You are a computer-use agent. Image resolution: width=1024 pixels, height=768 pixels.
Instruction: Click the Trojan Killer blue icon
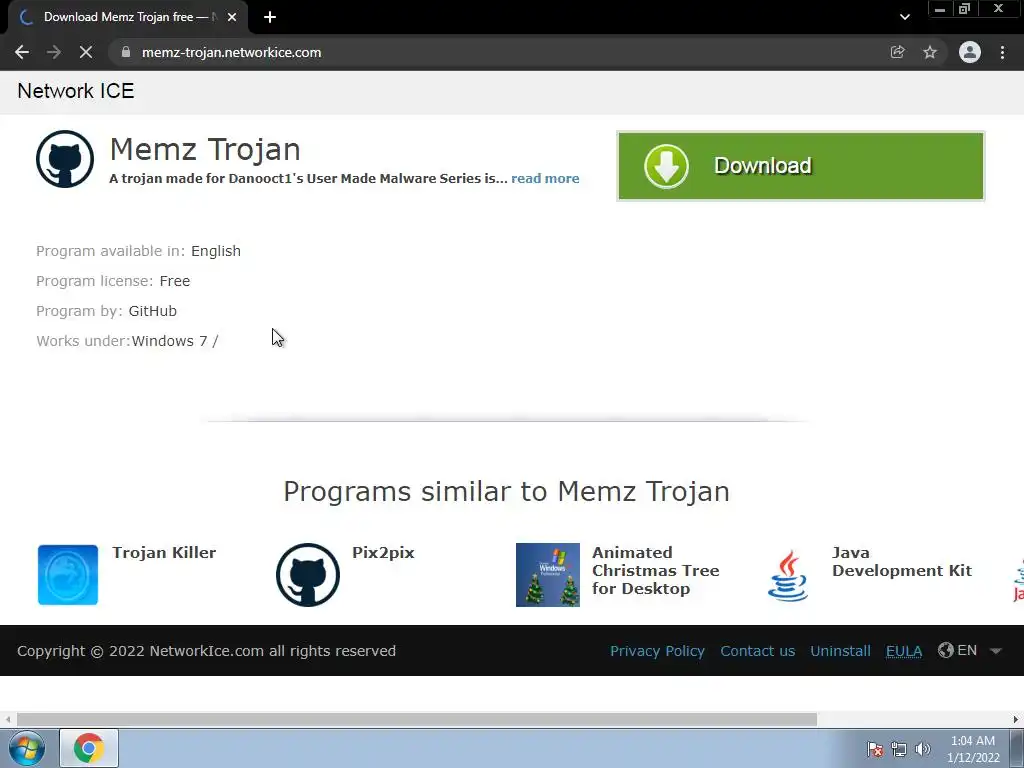coord(68,575)
